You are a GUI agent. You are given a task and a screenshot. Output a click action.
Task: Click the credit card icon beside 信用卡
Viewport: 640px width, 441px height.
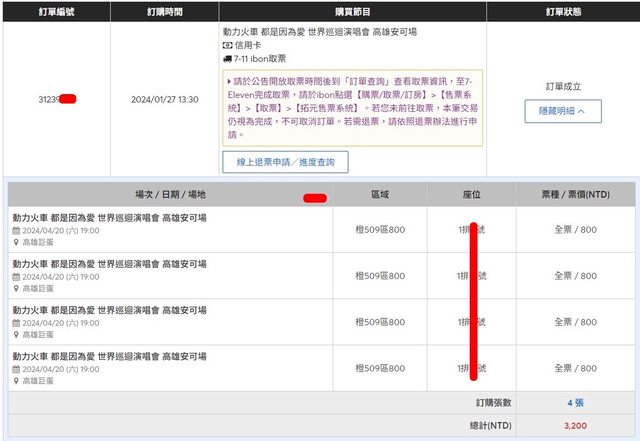coord(227,46)
